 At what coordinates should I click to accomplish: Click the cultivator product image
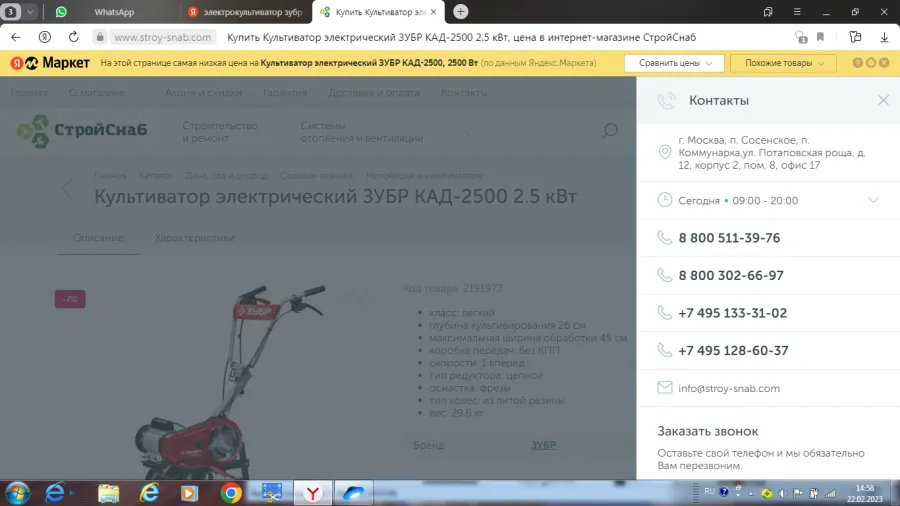[x=230, y=382]
